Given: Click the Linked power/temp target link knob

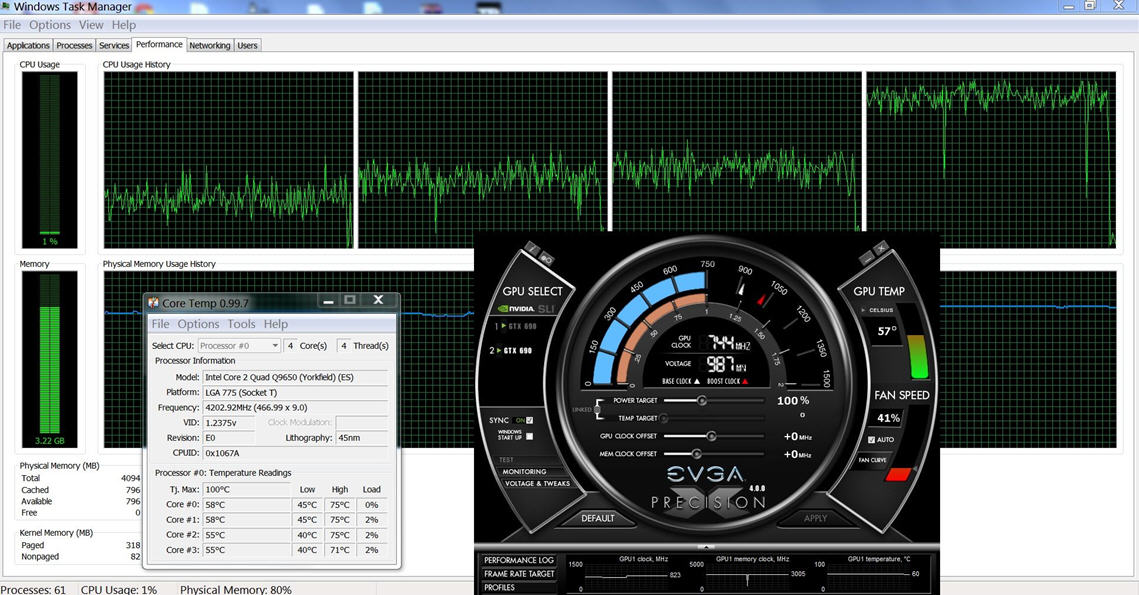Looking at the screenshot, I should point(598,409).
